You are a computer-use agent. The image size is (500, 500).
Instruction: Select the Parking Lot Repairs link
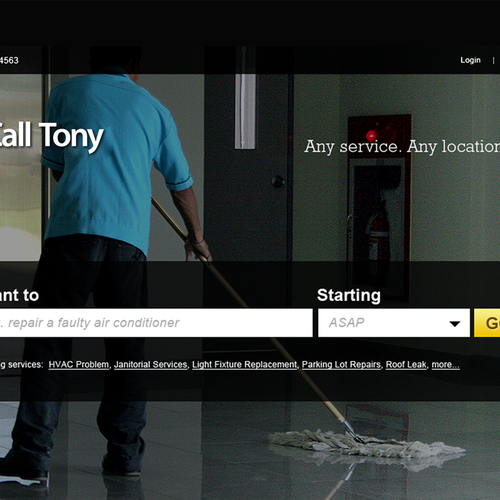(341, 365)
